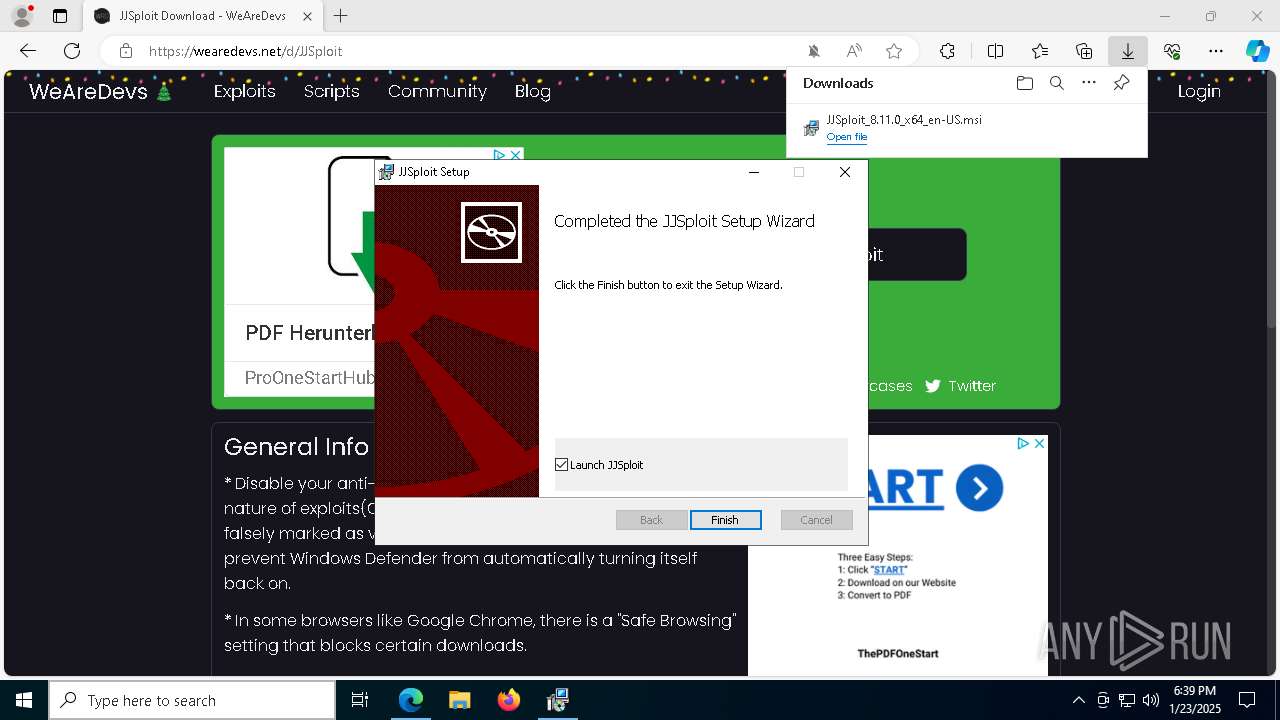The image size is (1280, 720).
Task: Open the Exploits menu on WeAreDevs
Action: coord(244,91)
